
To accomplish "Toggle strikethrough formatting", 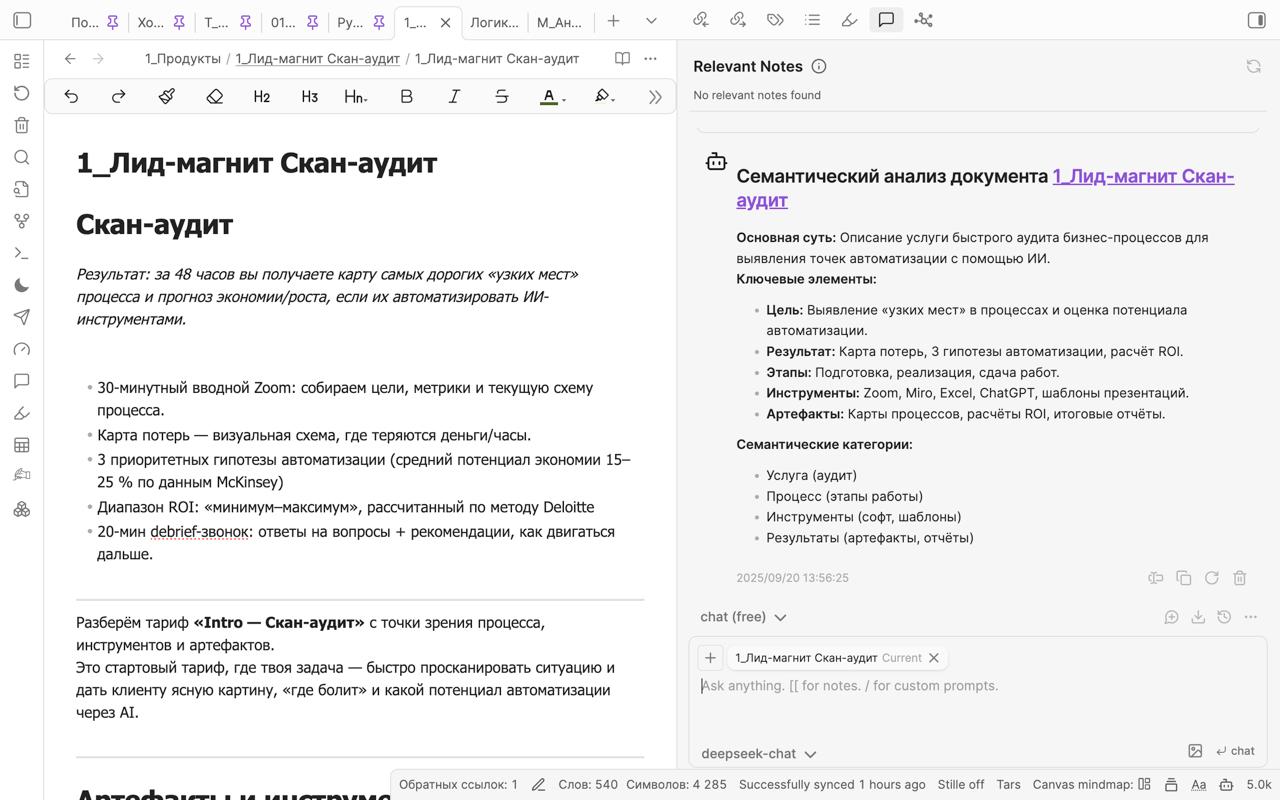I will (502, 96).
